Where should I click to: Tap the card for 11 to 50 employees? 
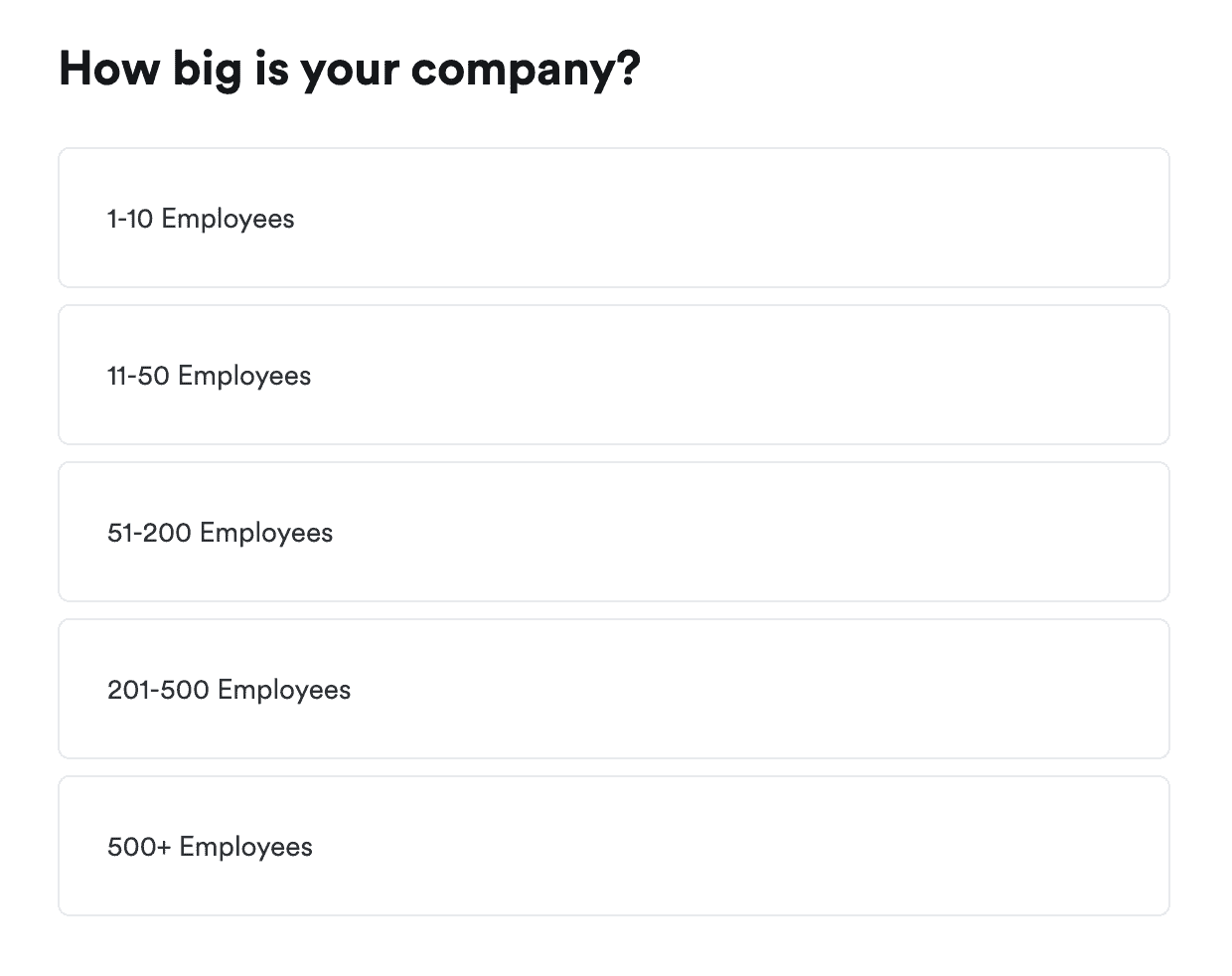click(613, 376)
